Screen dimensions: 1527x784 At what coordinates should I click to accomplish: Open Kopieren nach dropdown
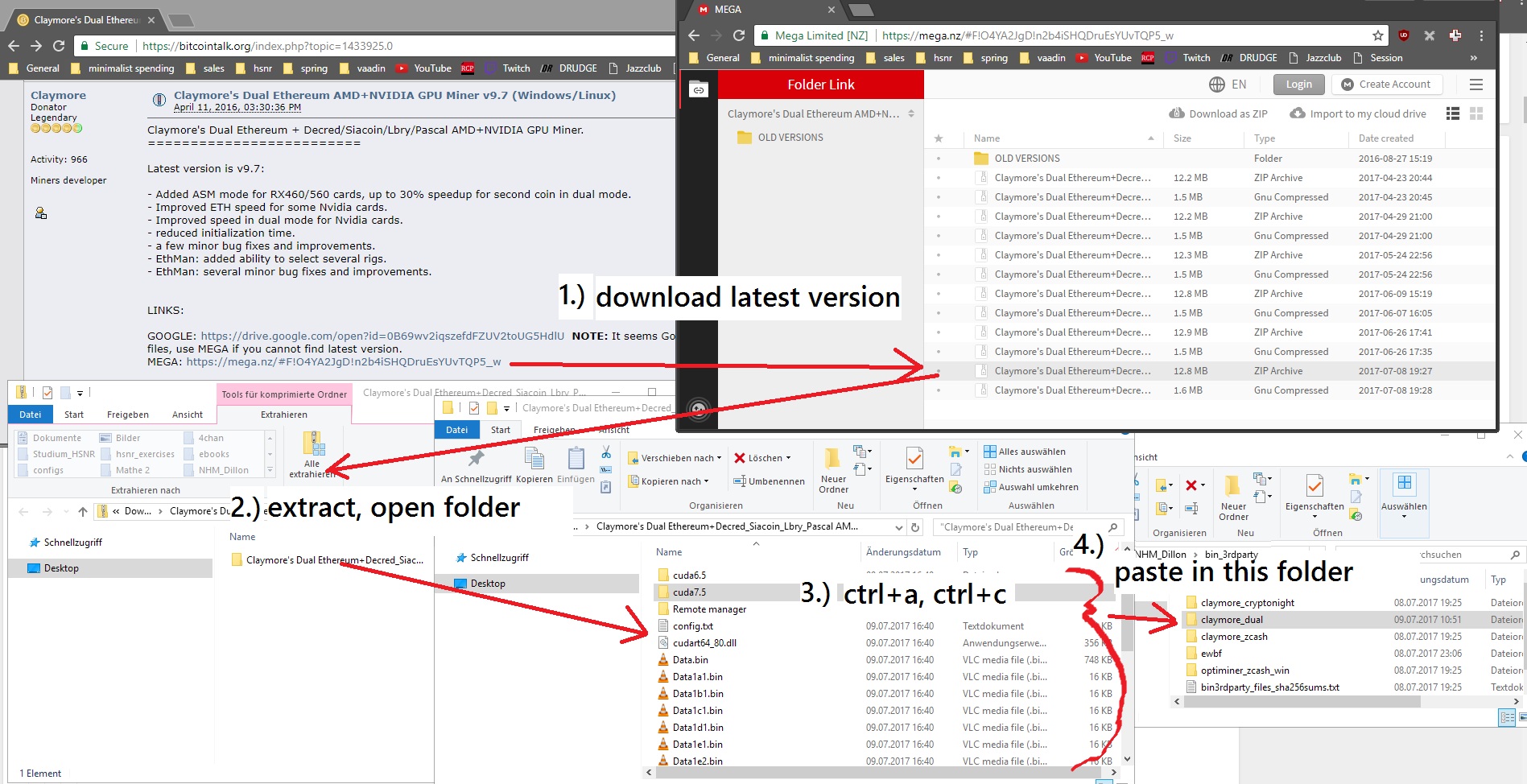tap(668, 481)
